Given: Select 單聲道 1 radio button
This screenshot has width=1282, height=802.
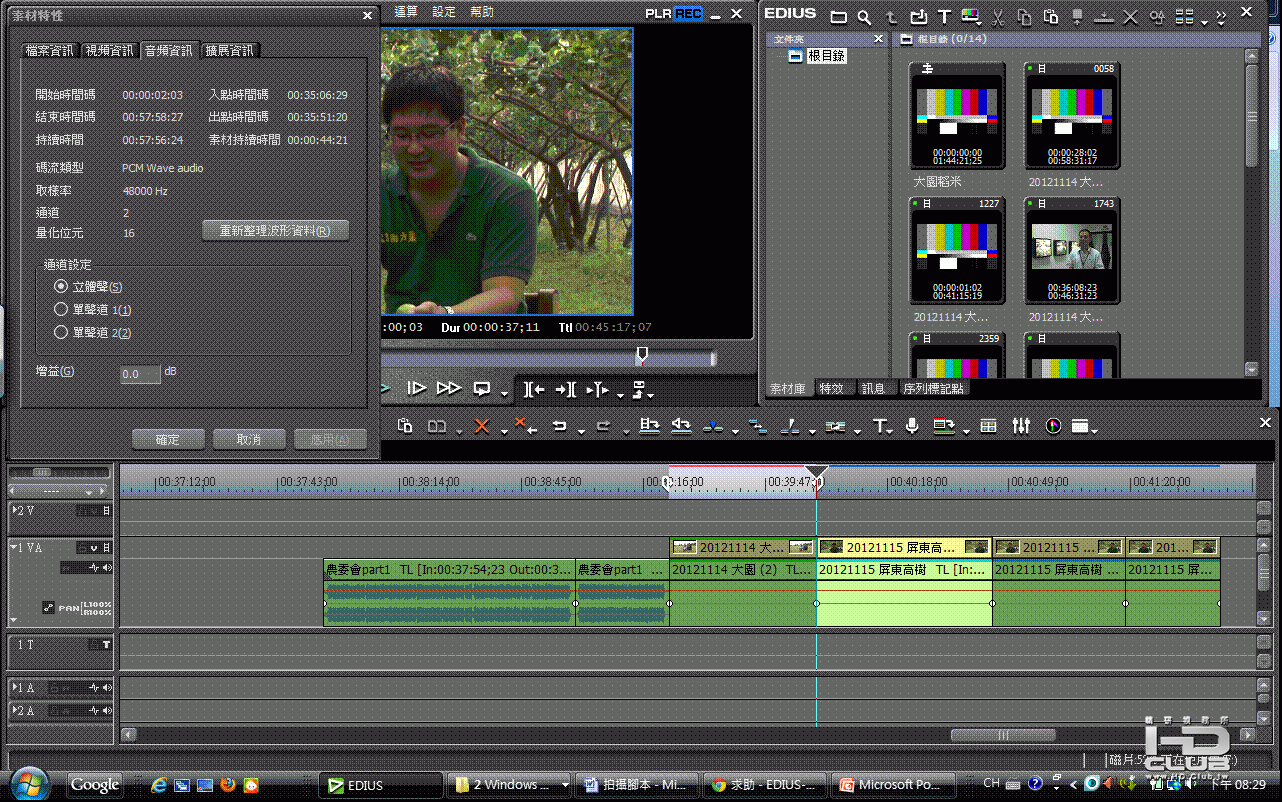Looking at the screenshot, I should pyautogui.click(x=62, y=309).
